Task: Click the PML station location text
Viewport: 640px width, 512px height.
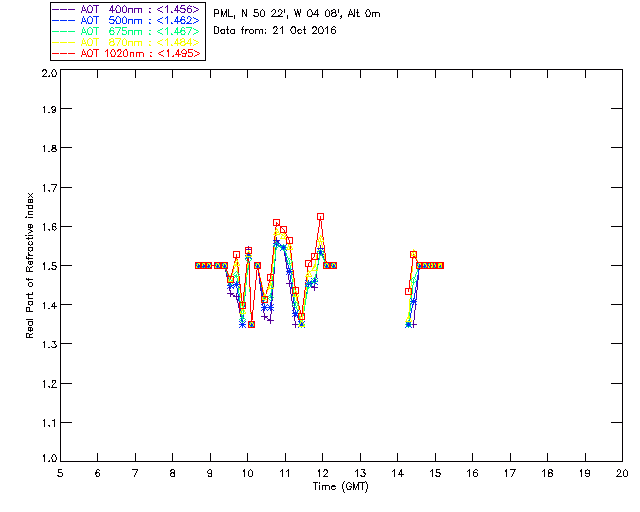Action: [x=297, y=14]
